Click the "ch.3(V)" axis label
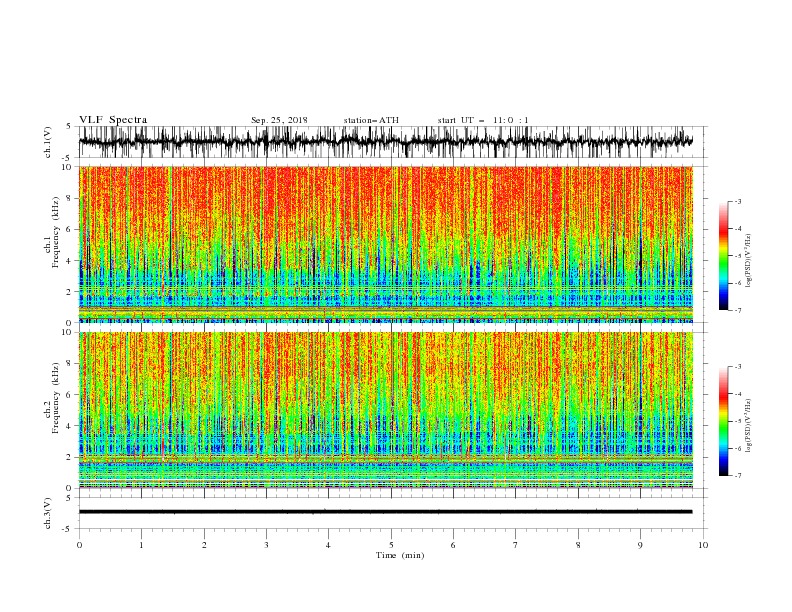The height and width of the screenshot is (612, 792). click(x=48, y=513)
